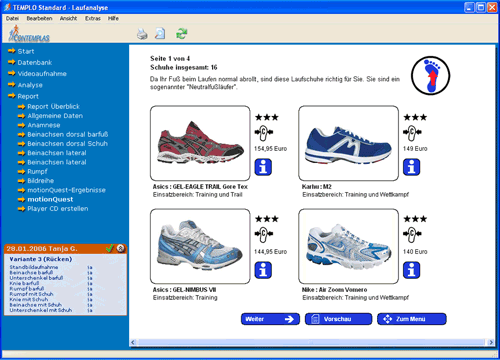Click shoe width icon beside Air Zoom Vomero

[412, 234]
